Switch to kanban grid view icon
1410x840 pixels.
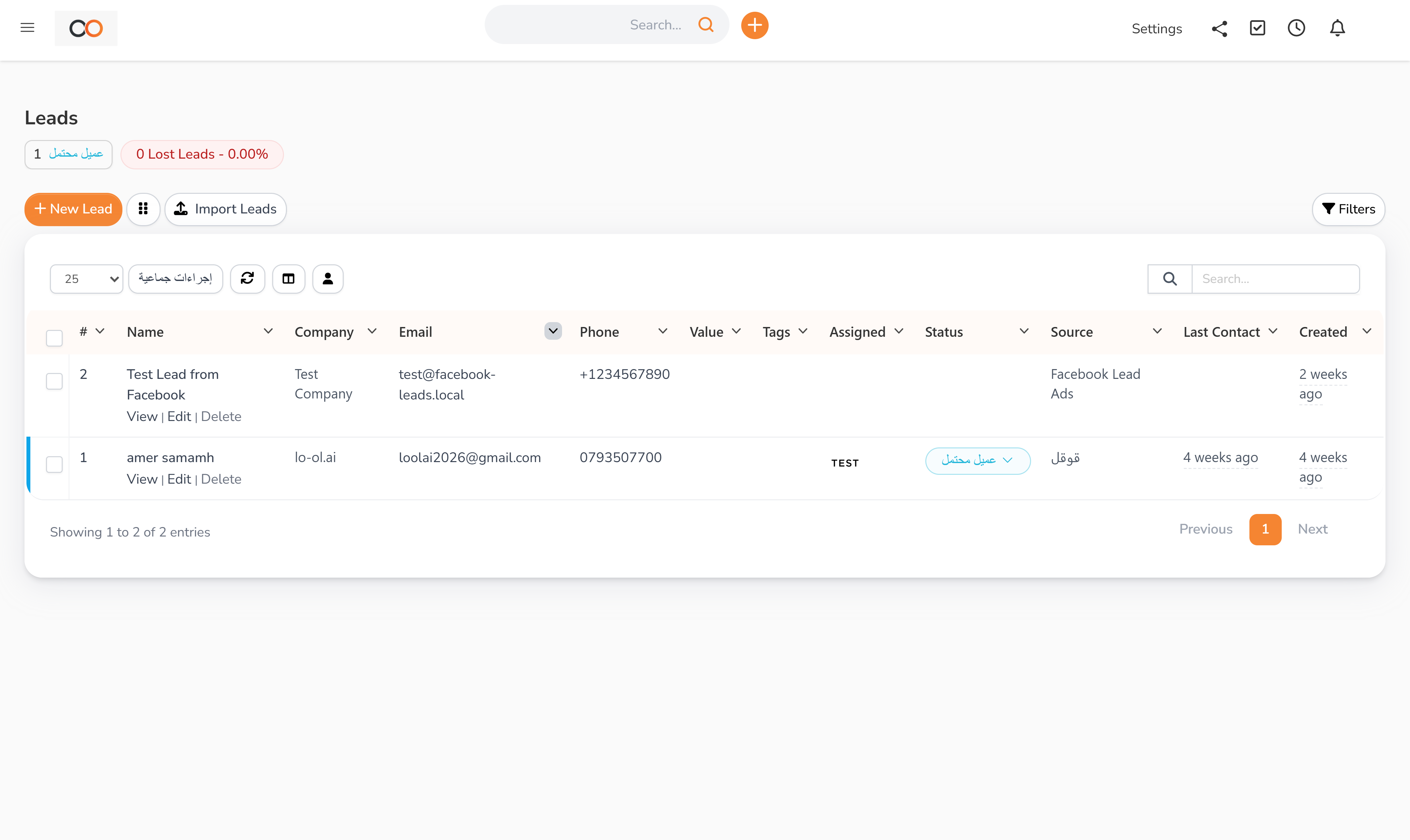[x=143, y=209]
